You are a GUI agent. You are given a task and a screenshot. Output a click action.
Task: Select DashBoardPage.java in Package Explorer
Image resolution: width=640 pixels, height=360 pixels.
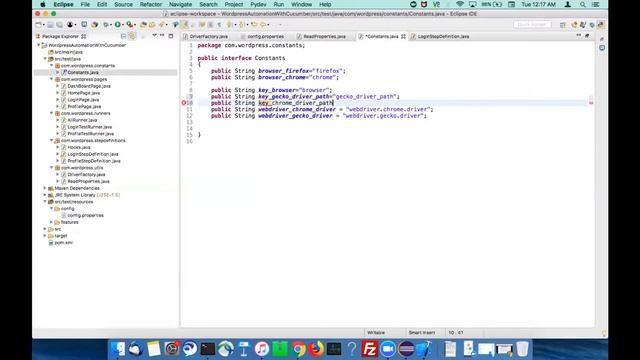tap(89, 86)
